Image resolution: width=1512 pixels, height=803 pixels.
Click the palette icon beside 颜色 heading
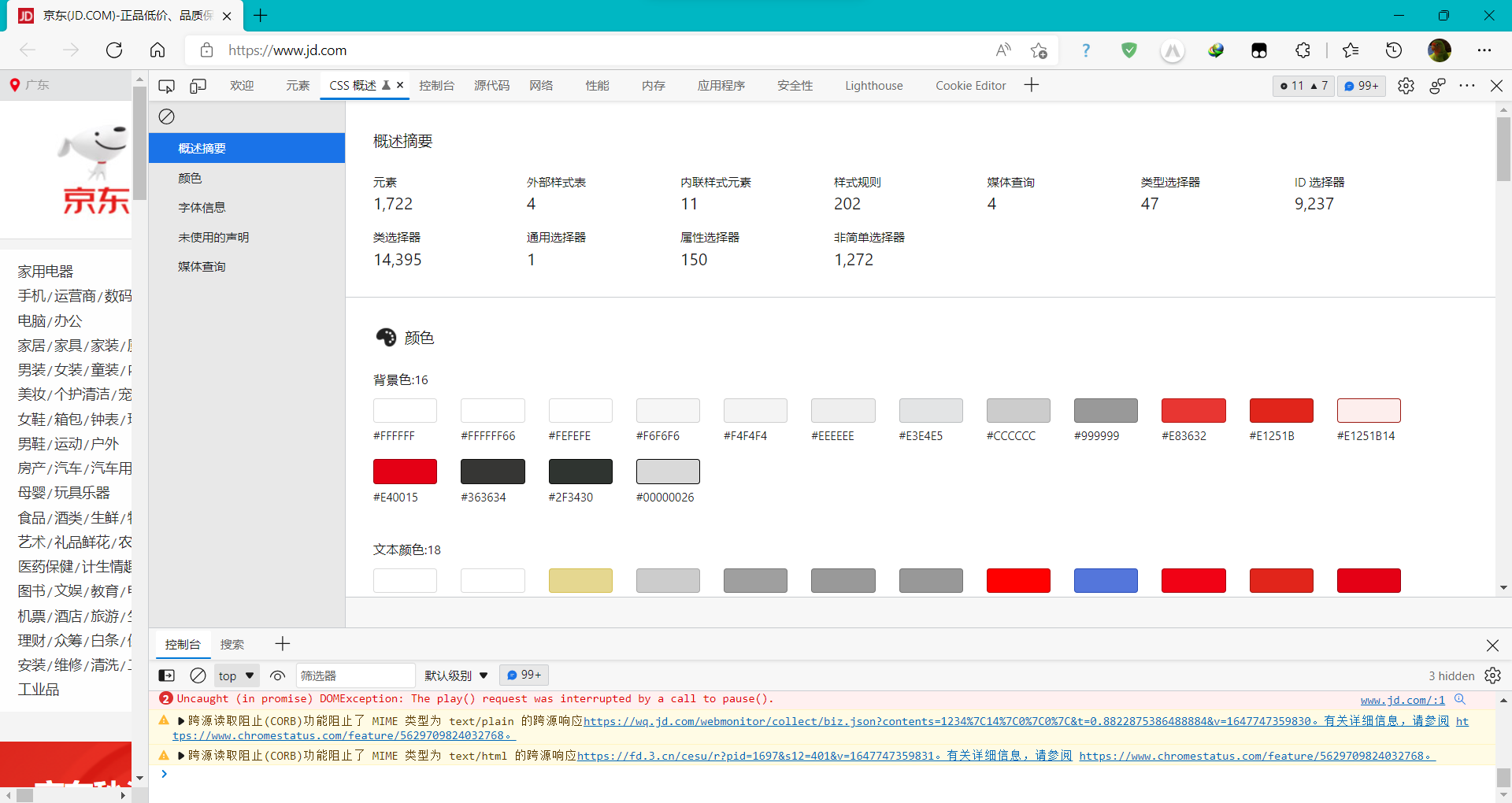tap(386, 338)
